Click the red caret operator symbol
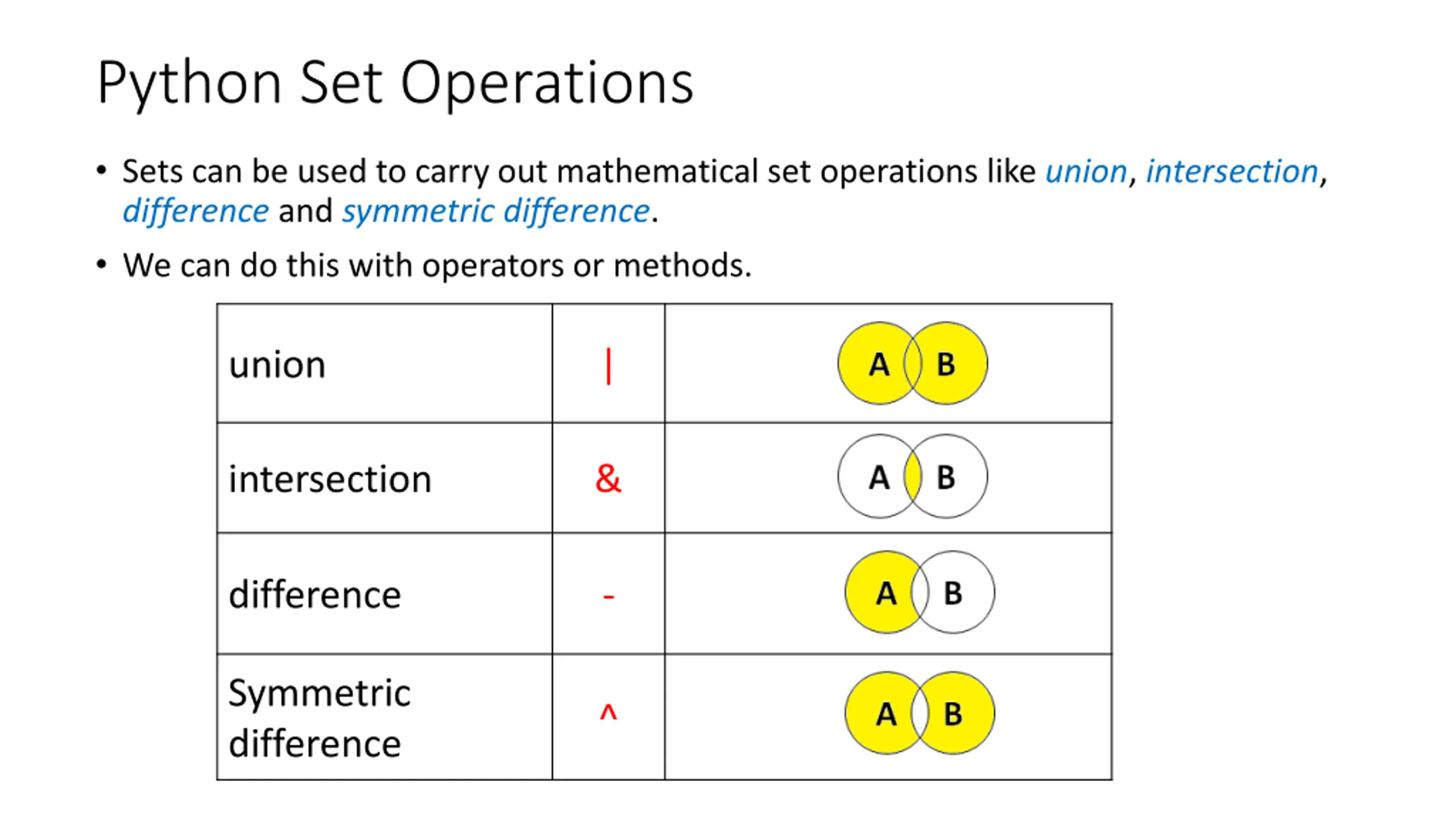The height and width of the screenshot is (819, 1456). coord(608,712)
